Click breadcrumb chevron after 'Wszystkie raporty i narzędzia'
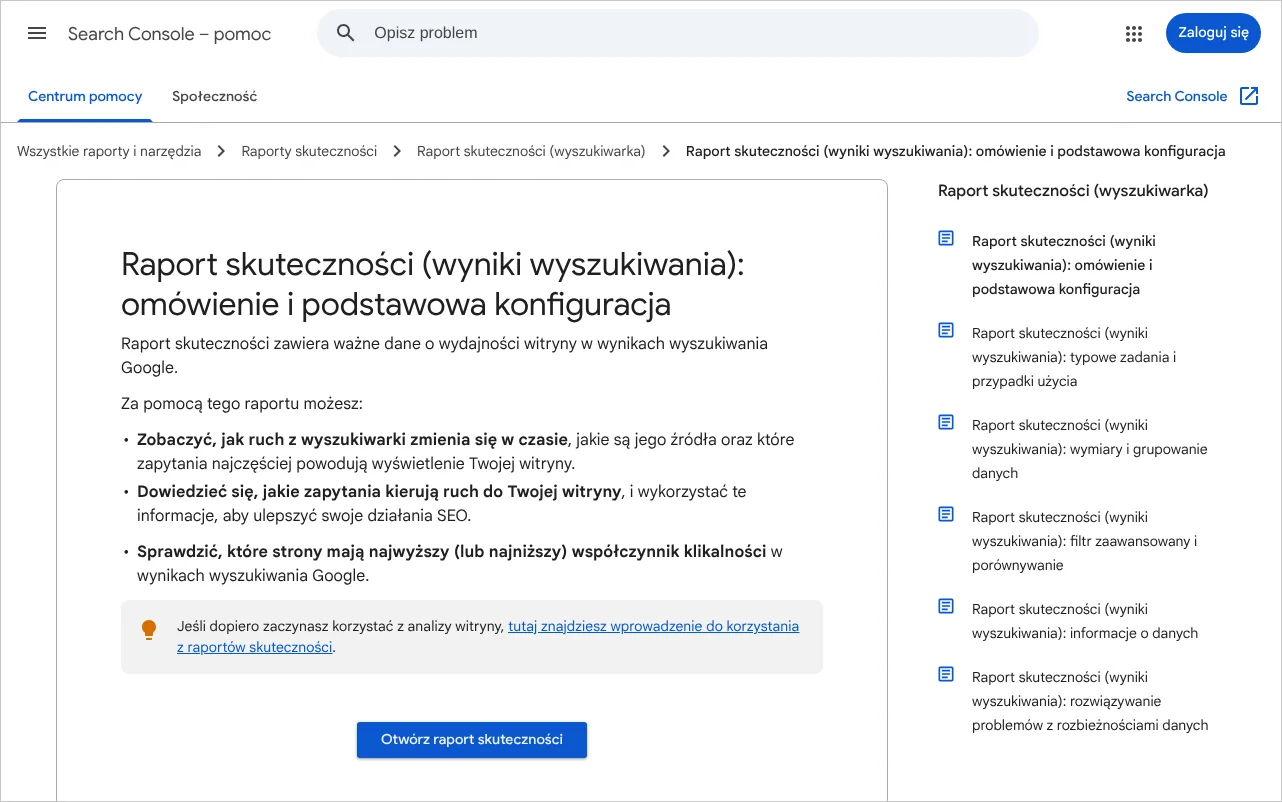This screenshot has height=802, width=1282. click(222, 151)
